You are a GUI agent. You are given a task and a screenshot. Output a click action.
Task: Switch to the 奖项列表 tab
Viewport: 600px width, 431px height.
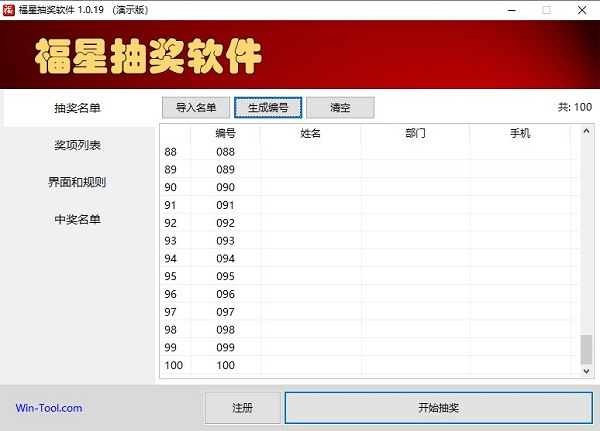[x=78, y=145]
